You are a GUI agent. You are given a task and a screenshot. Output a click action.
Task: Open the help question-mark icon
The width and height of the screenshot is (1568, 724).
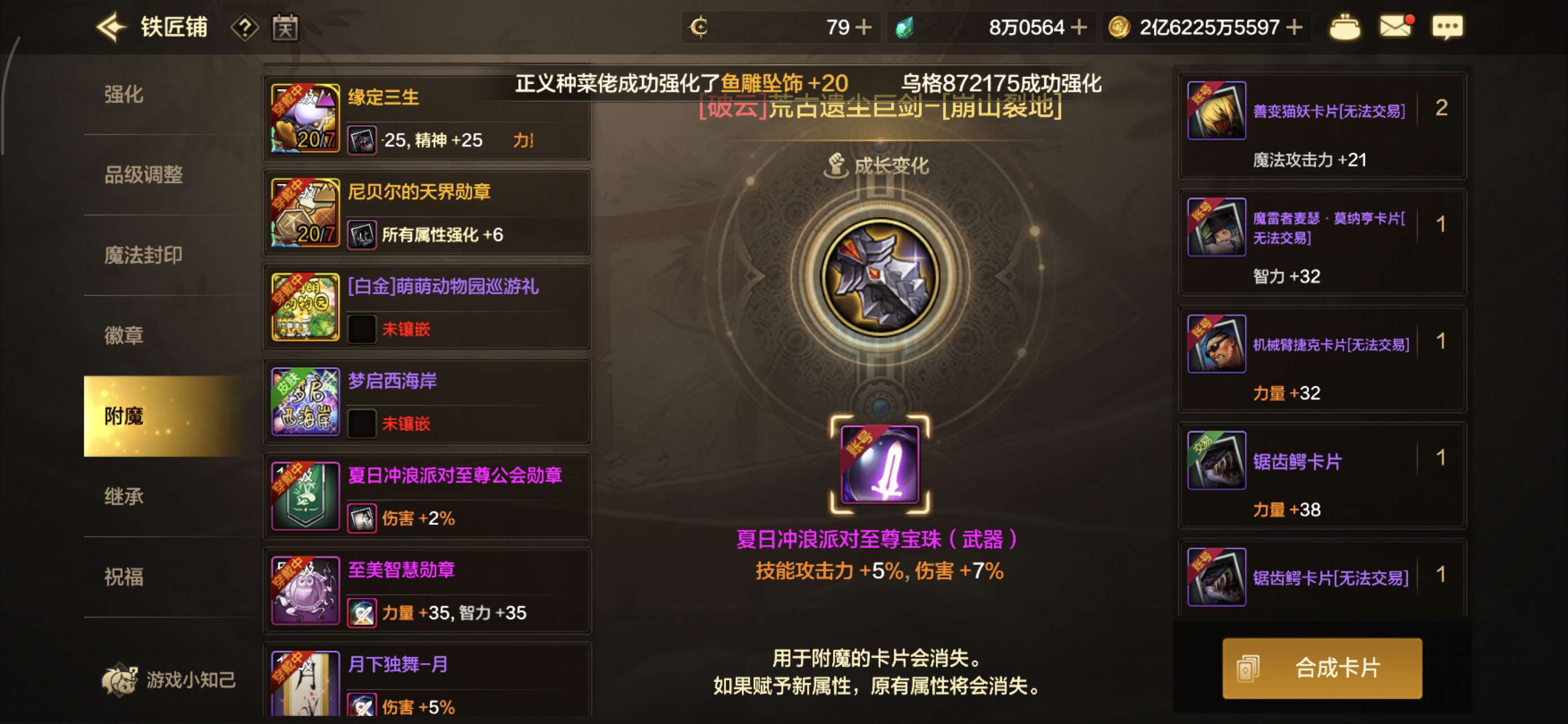coord(245,27)
